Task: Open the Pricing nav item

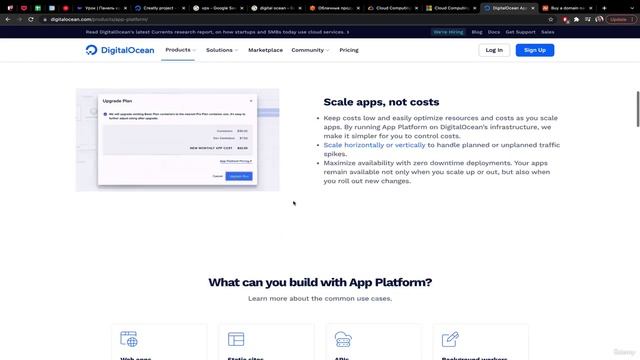Action: [x=349, y=50]
